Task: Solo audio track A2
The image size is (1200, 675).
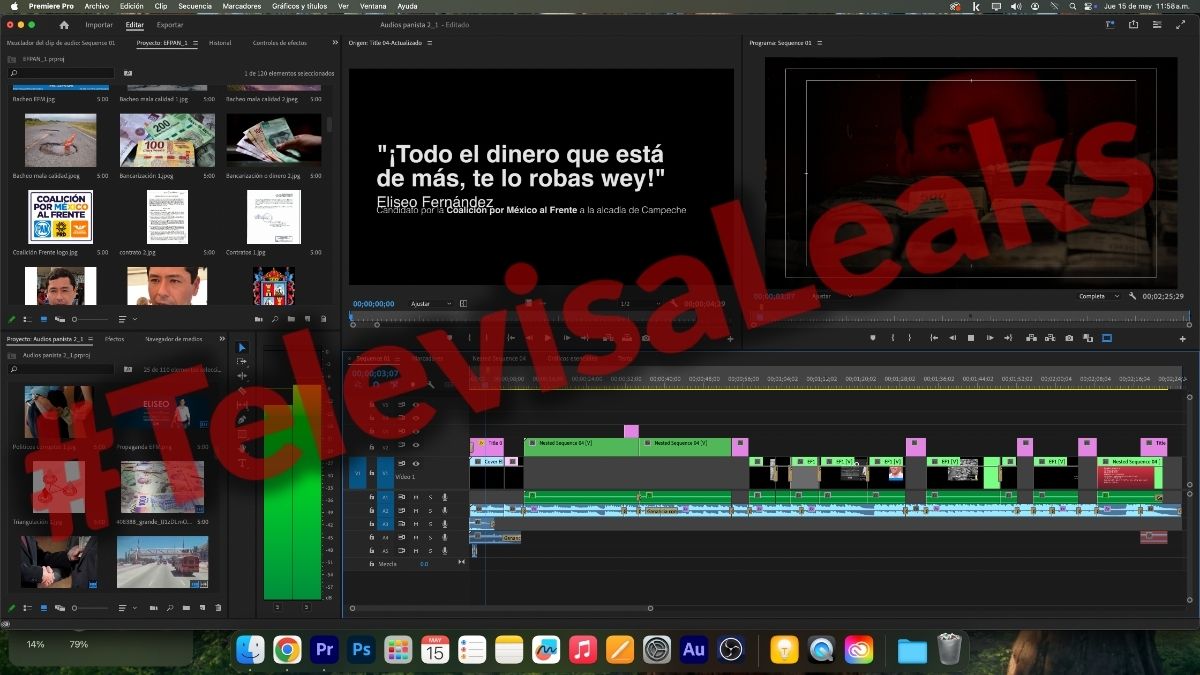Action: pyautogui.click(x=430, y=510)
